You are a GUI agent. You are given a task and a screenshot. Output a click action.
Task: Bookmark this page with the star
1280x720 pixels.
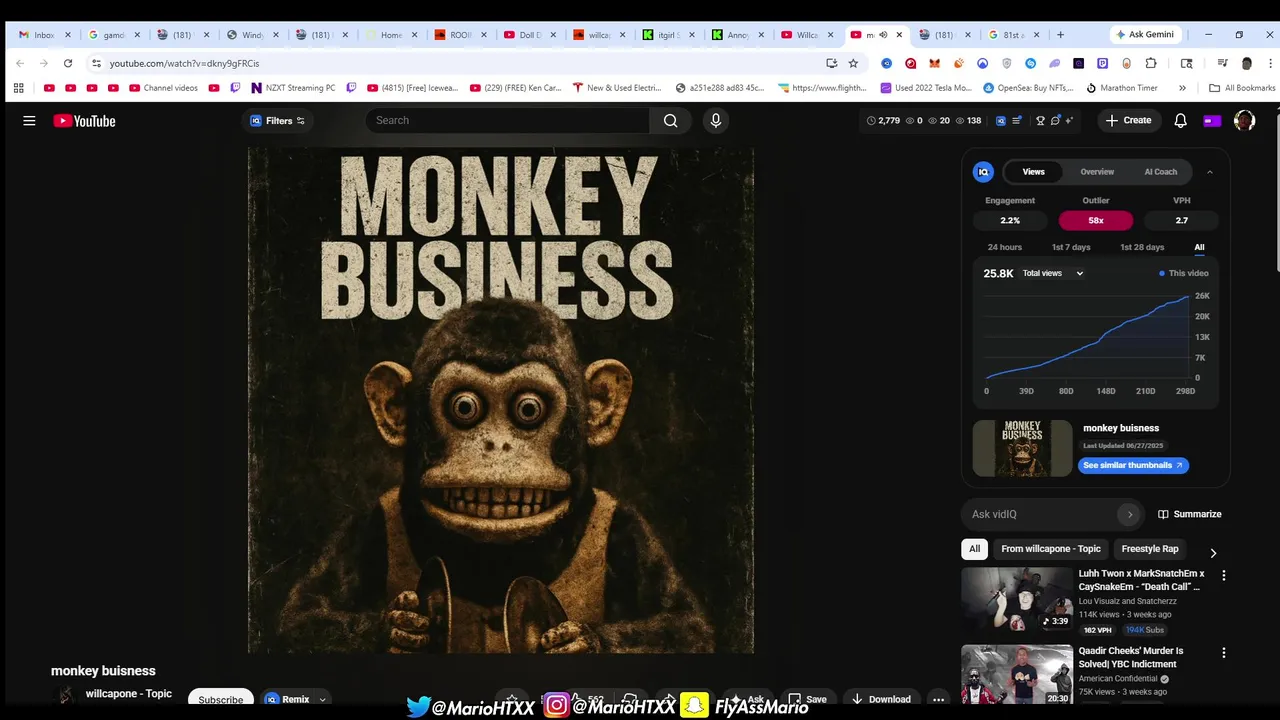(853, 63)
